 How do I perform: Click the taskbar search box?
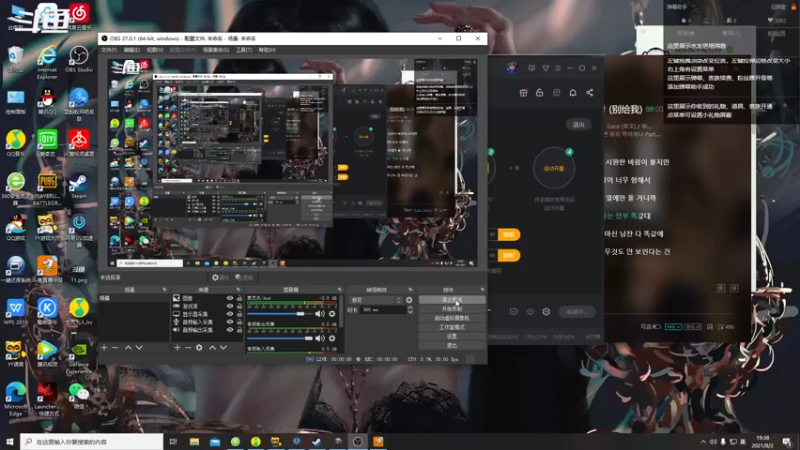pos(92,441)
